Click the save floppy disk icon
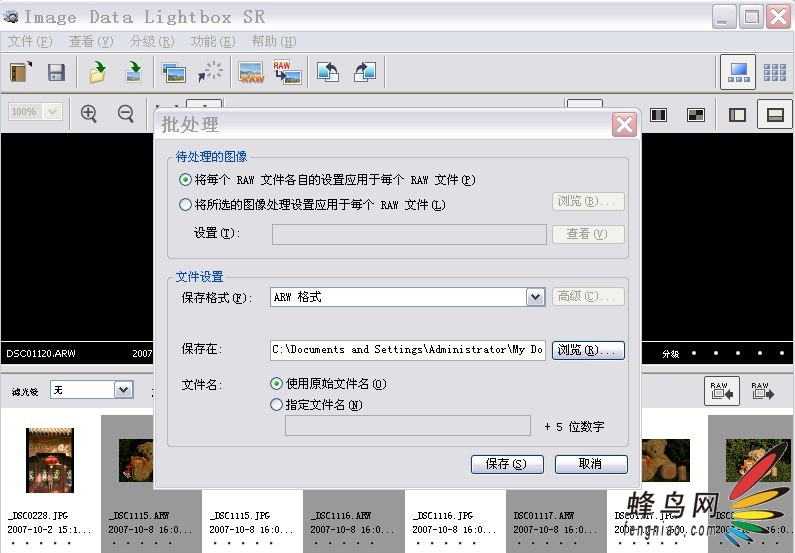Screen dimensions: 795x553 click(x=56, y=72)
